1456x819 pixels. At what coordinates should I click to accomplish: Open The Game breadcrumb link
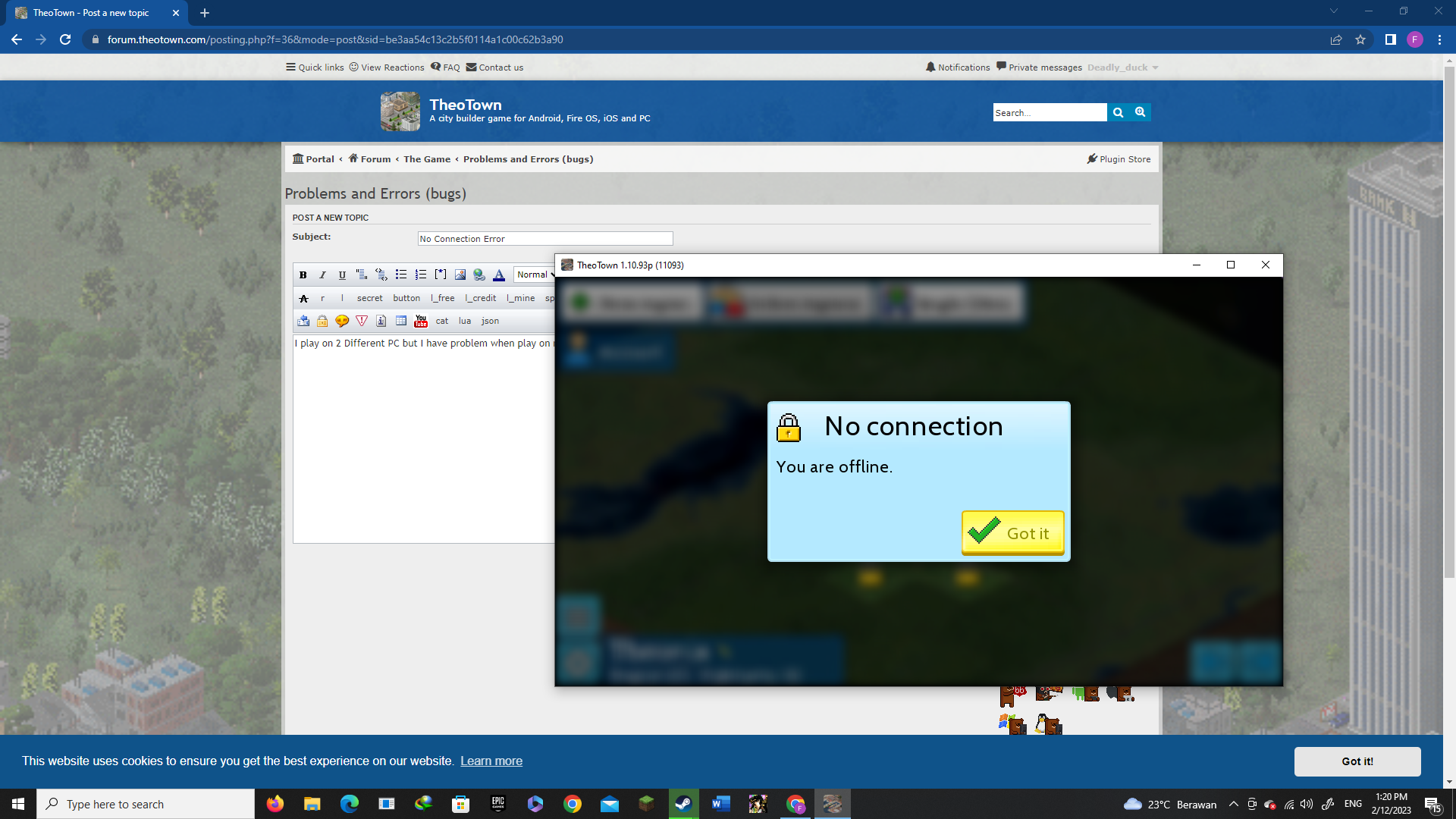(427, 159)
